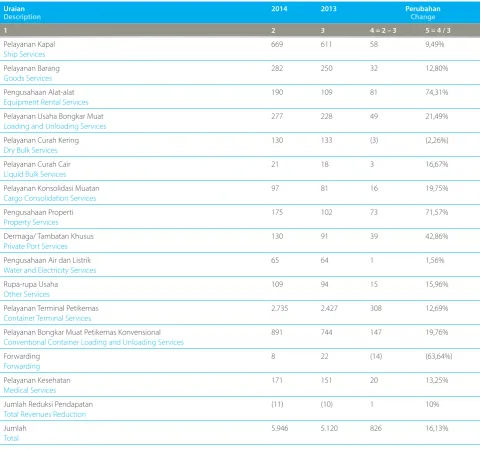The image size is (480, 450).
Task: Click negative percentage '(63,64%)'
Action: 439,356
